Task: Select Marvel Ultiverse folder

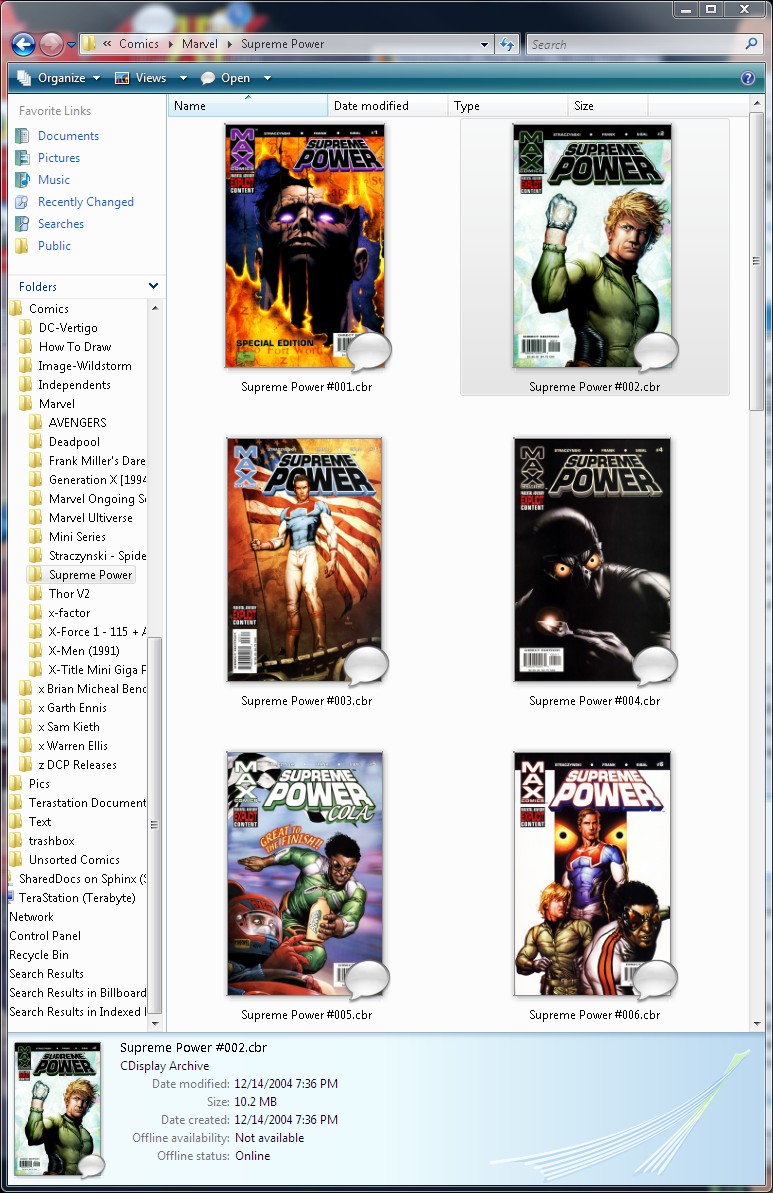Action: point(91,517)
